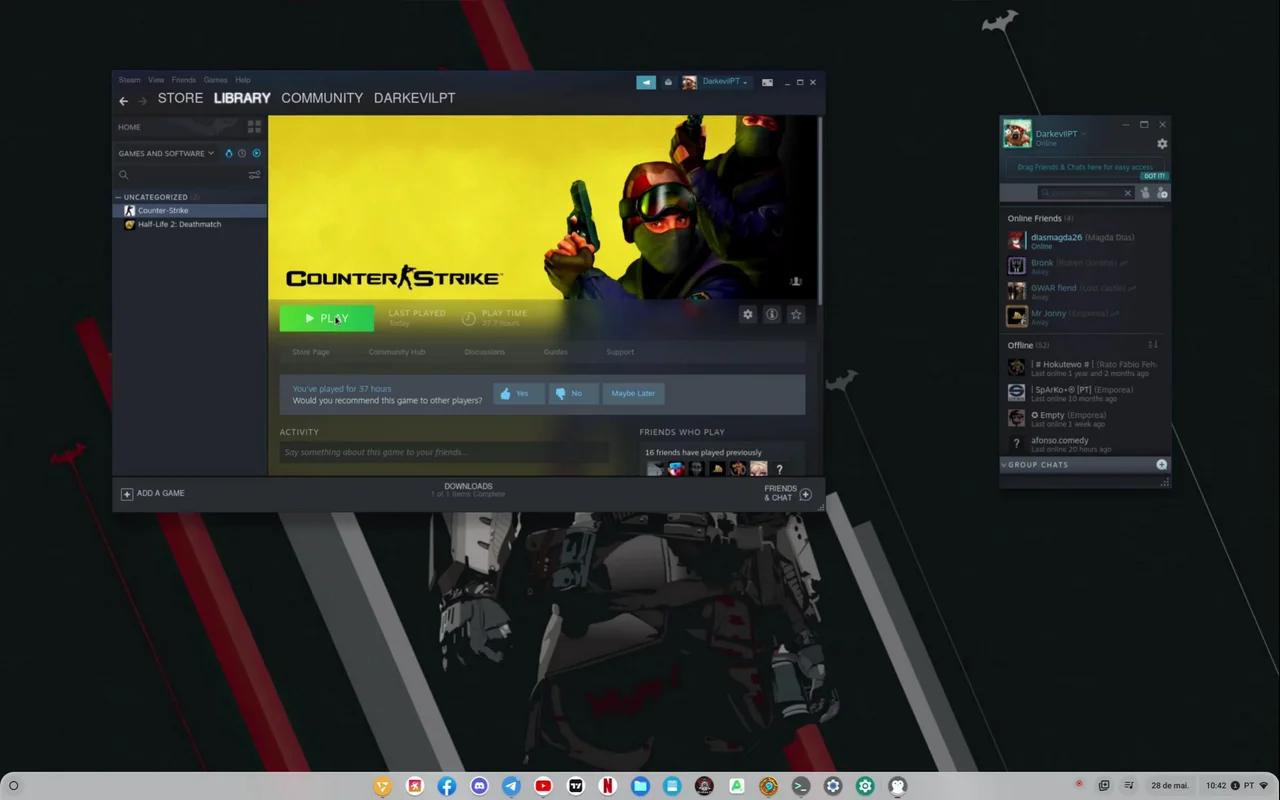1280x800 pixels.
Task: Click Add a friend icon in Friends List
Action: click(1162, 193)
